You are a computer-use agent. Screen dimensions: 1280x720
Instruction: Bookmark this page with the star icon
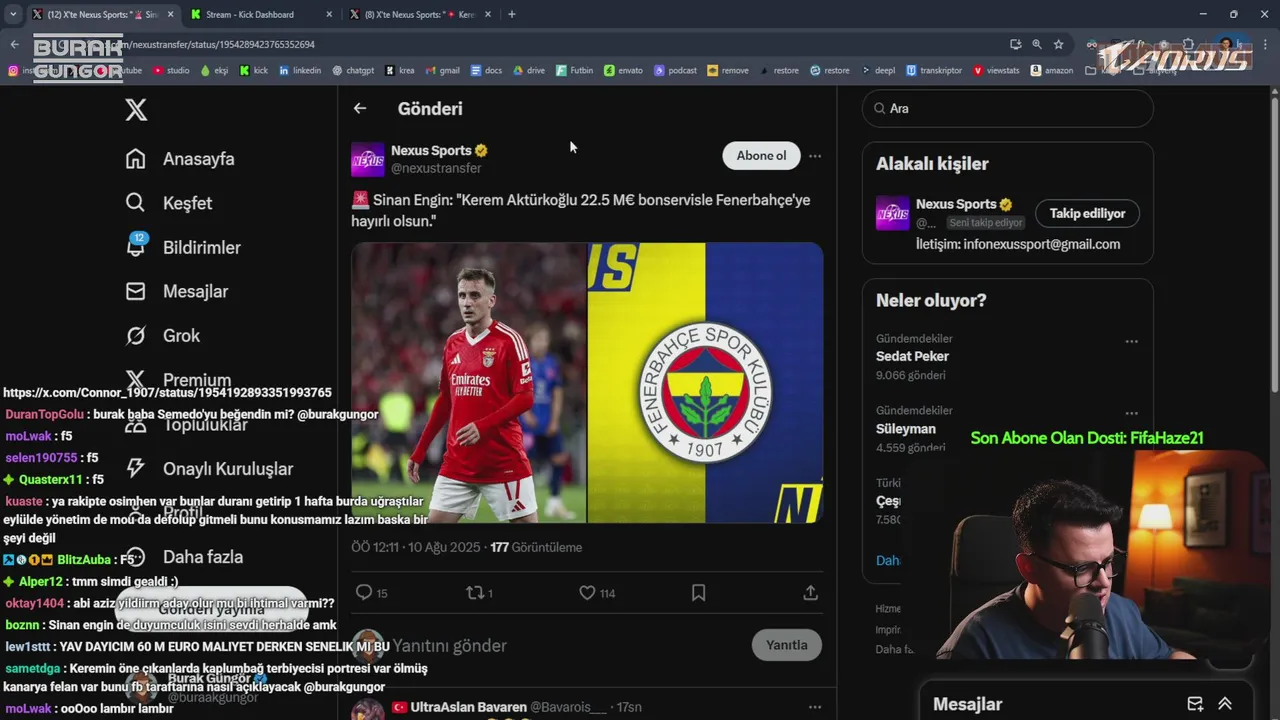(1058, 44)
